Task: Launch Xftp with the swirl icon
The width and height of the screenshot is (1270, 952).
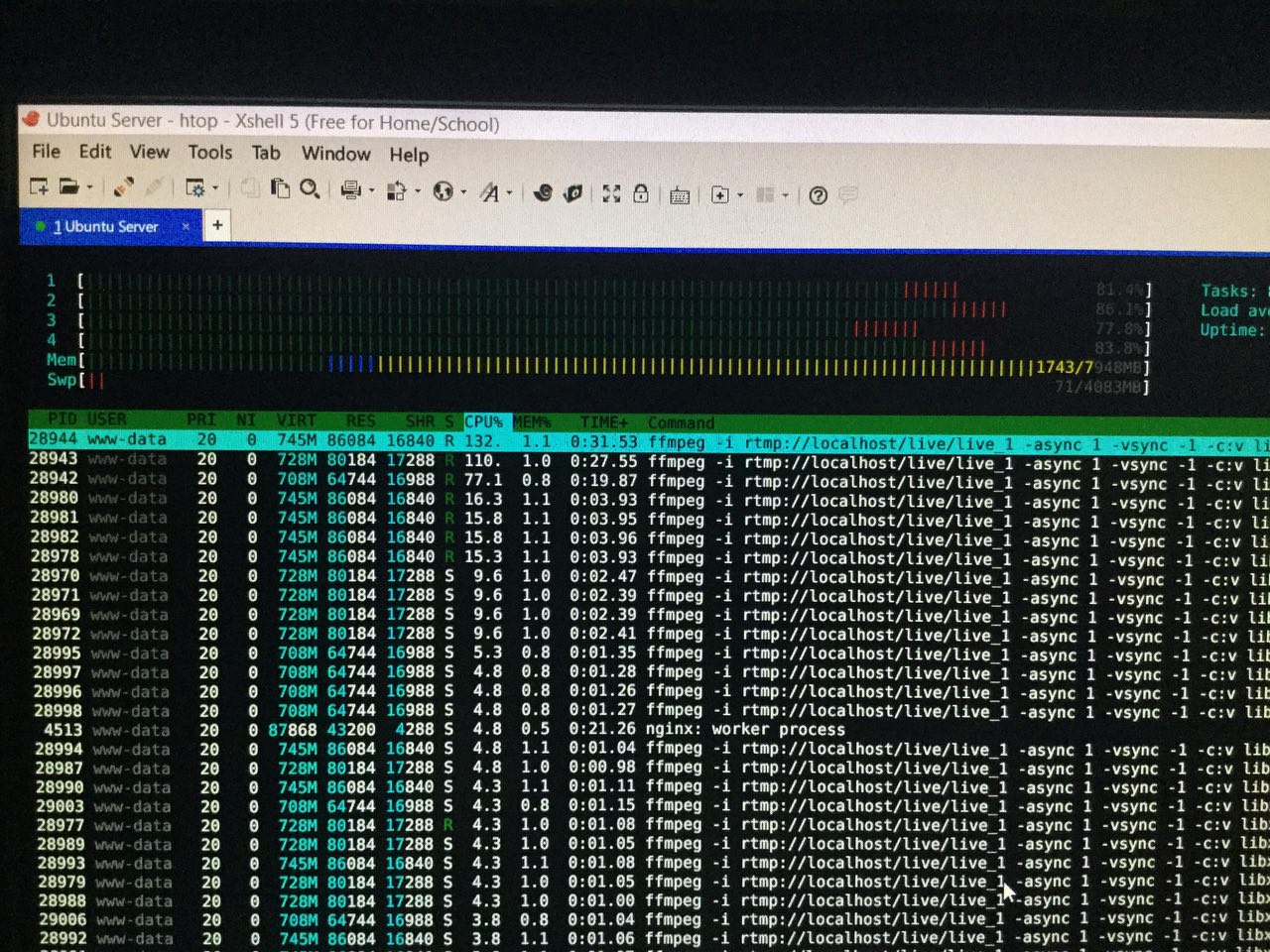Action: [x=543, y=193]
